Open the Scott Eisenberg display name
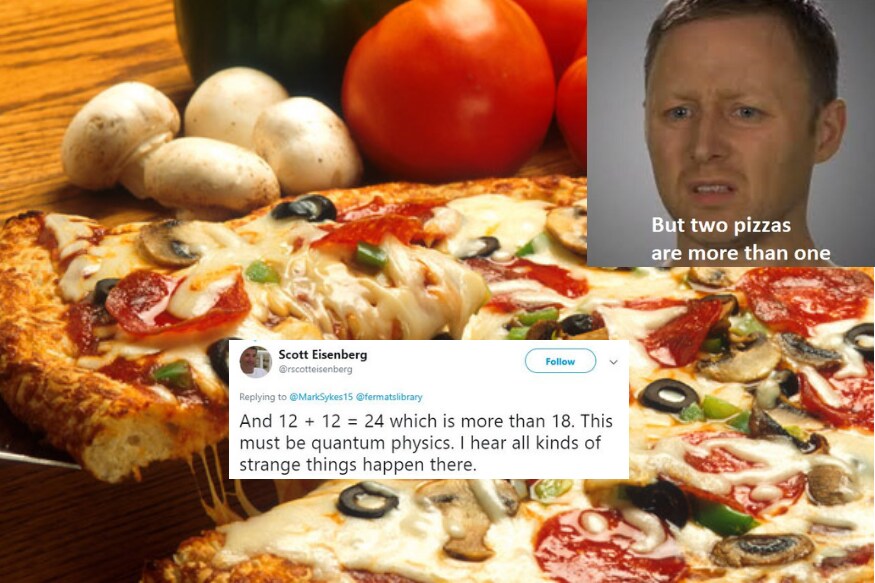The height and width of the screenshot is (583, 875). point(323,354)
